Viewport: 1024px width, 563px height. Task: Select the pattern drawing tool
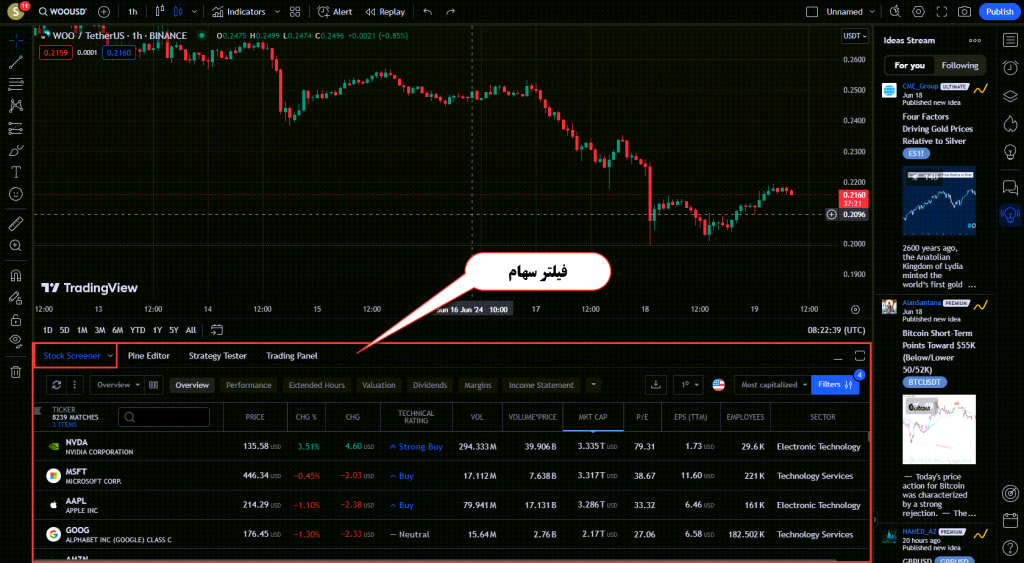[x=16, y=106]
